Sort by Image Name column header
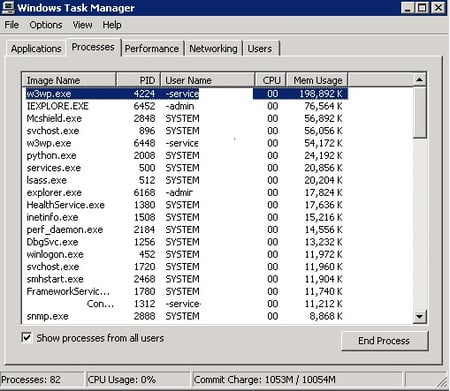Image resolution: width=450 pixels, height=391 pixels. (69, 80)
